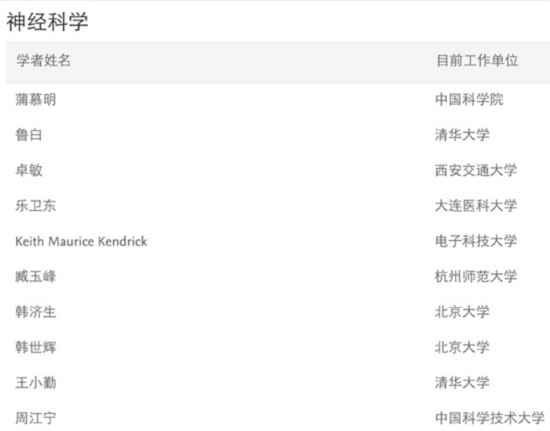The width and height of the screenshot is (550, 431).
Task: Select the scholar name 周江宁
Action: click(x=36, y=418)
